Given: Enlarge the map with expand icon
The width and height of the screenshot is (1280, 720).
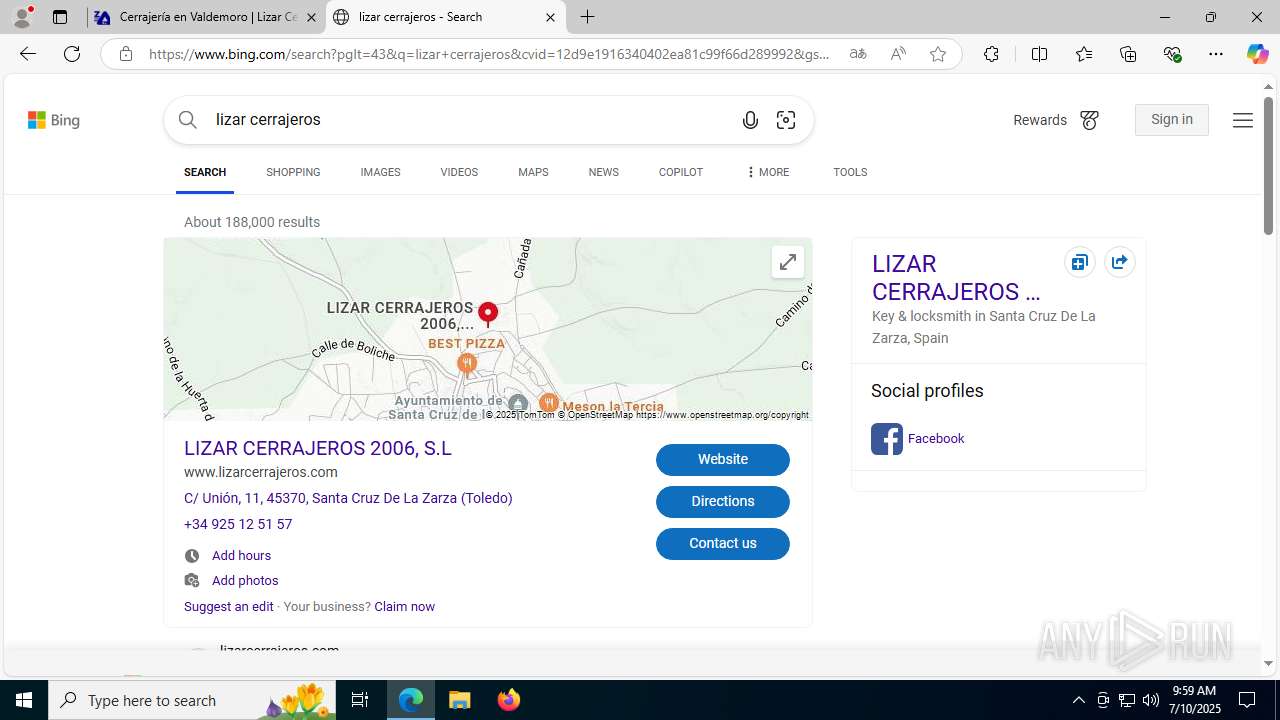Looking at the screenshot, I should point(788,262).
